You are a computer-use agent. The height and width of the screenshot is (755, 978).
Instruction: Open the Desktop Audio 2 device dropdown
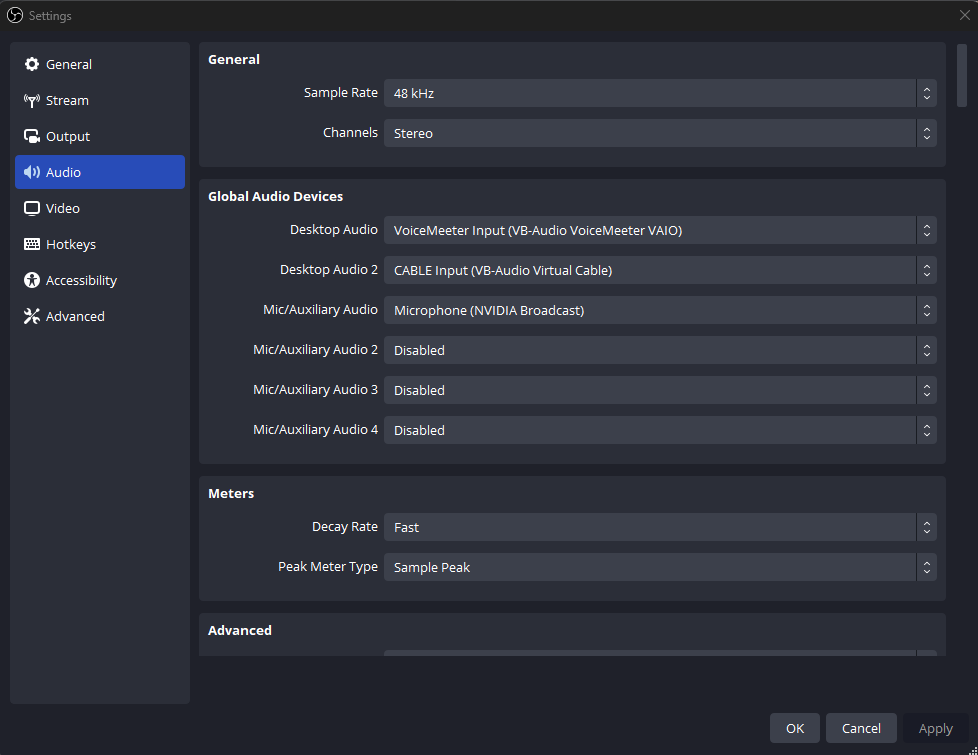click(660, 270)
